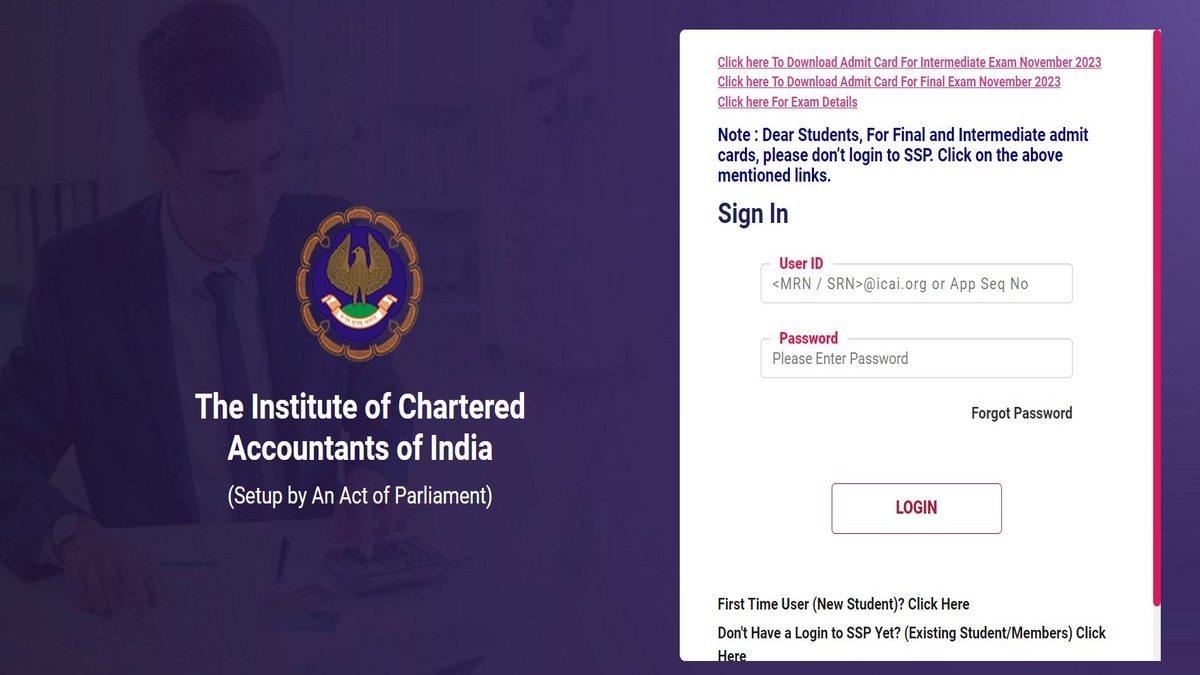This screenshot has height=675, width=1200.
Task: Open the Intermediate Exam November 2023 admit card link
Action: tap(908, 62)
